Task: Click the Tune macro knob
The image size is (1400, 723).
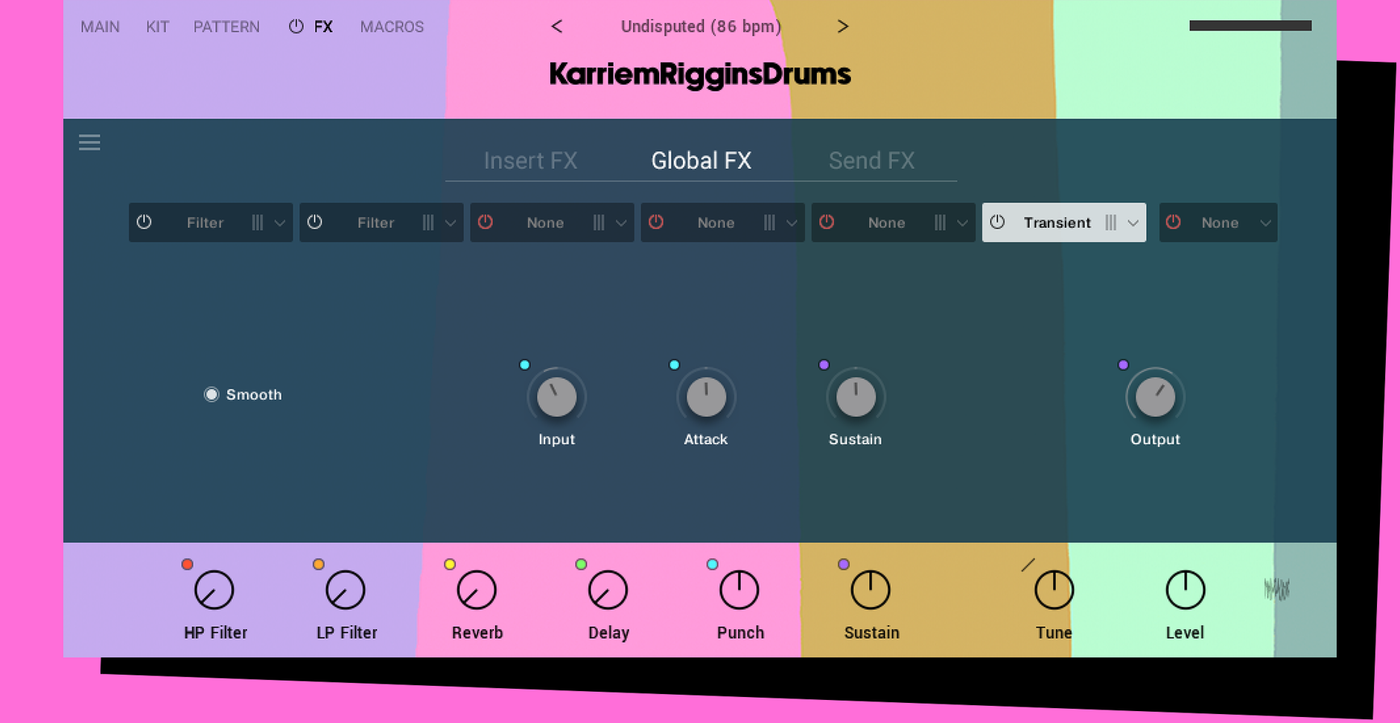Action: (x=1054, y=591)
